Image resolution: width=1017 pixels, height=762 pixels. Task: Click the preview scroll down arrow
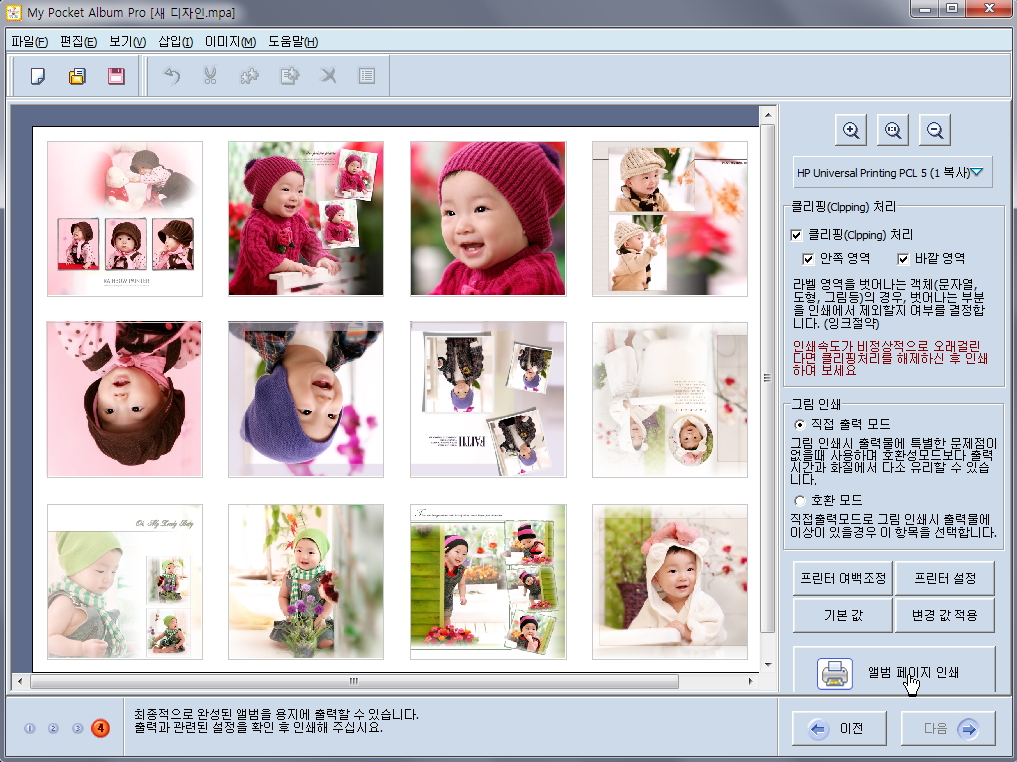pos(767,664)
